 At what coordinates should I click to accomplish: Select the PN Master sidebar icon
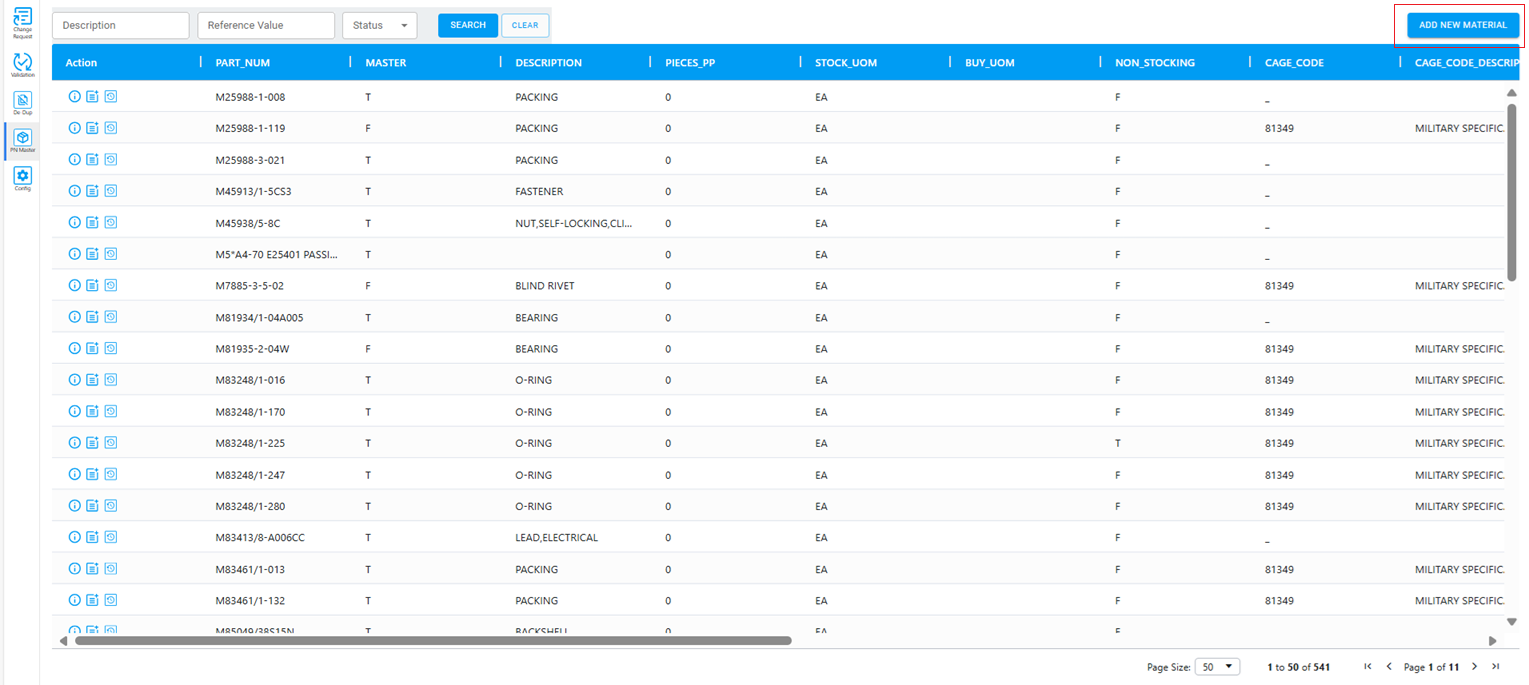coord(22,140)
